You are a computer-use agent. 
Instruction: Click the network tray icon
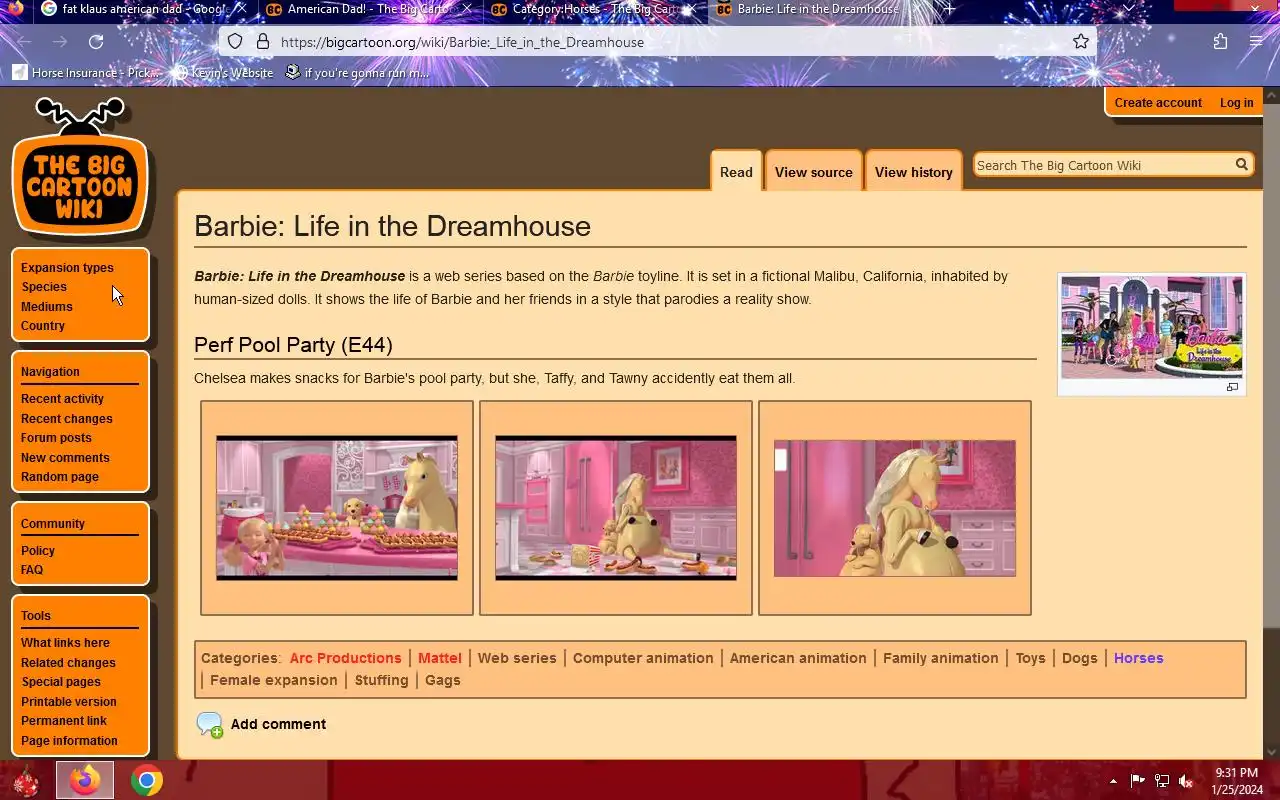click(1162, 781)
